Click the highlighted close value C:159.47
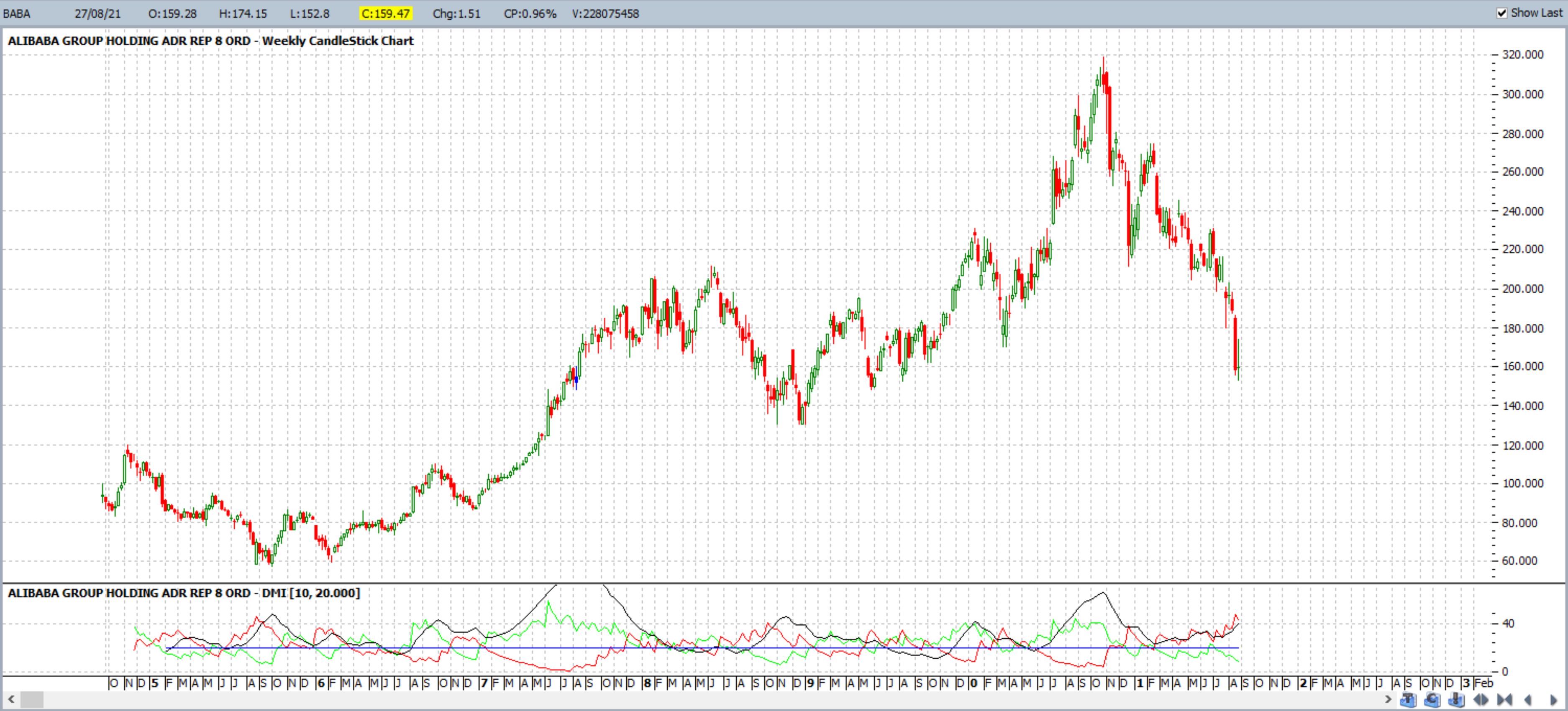 tap(386, 13)
